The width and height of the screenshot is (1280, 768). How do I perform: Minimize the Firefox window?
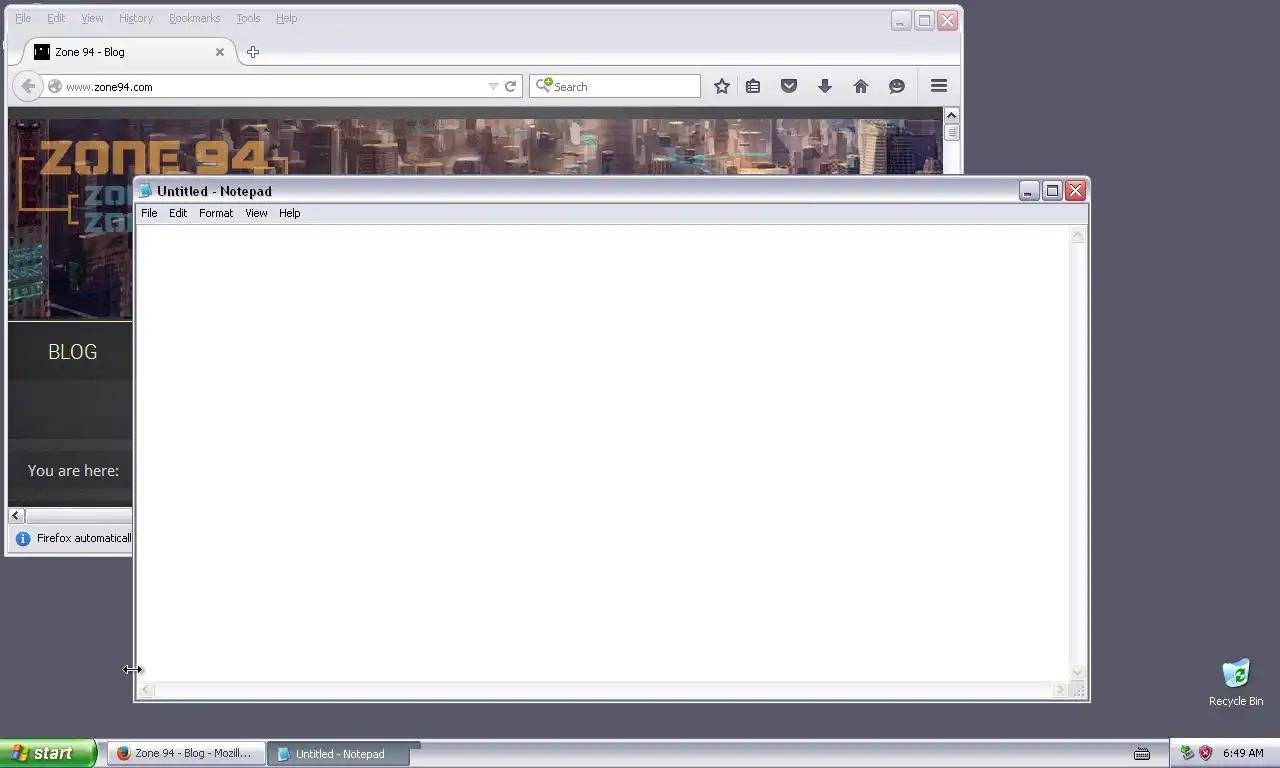(x=901, y=20)
